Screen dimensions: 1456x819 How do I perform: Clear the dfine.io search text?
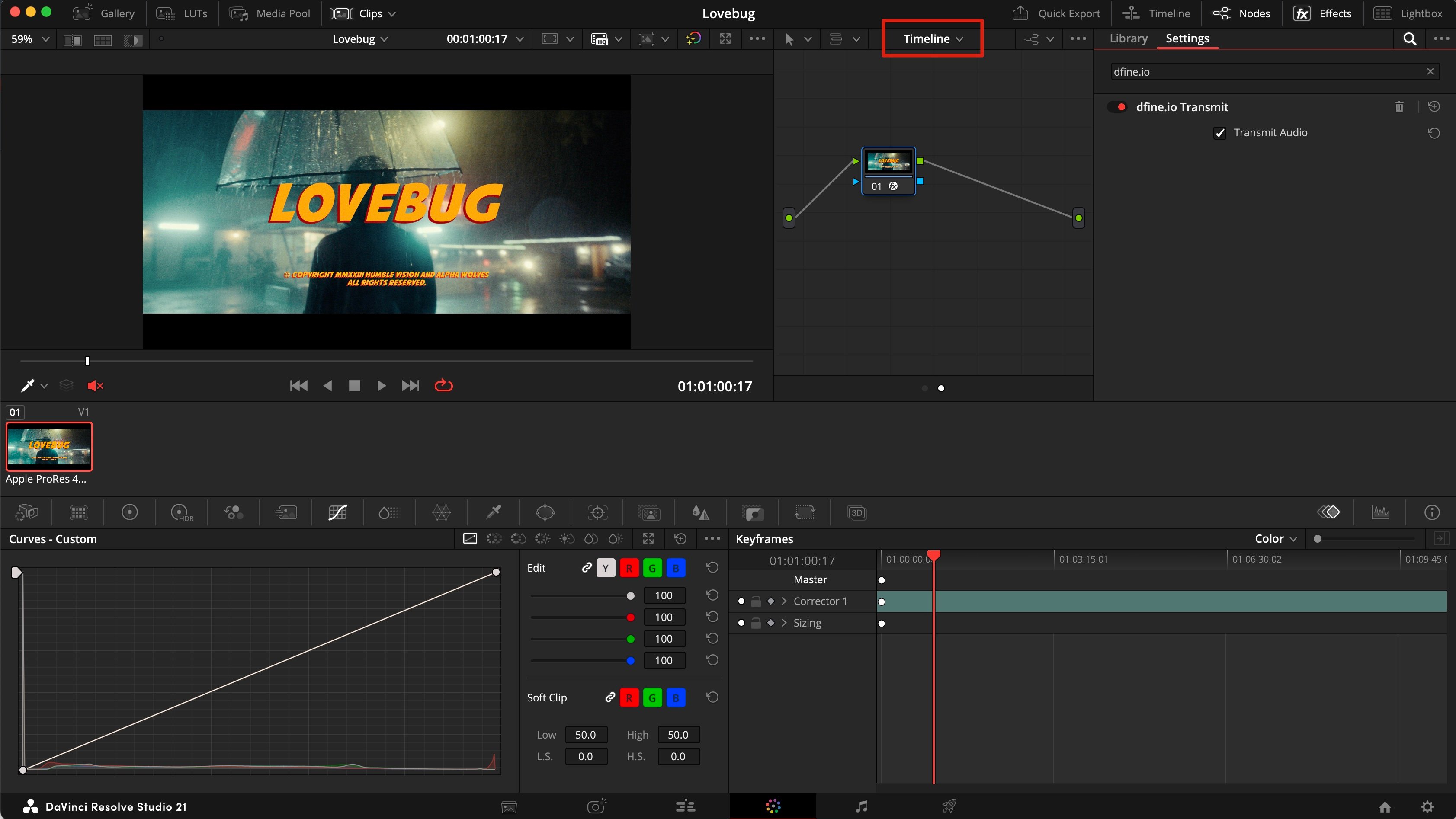[x=1430, y=72]
